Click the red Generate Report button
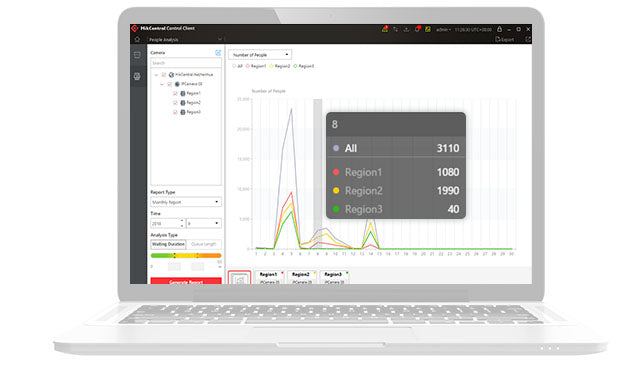Viewport: 642px width, 365px height. 186,281
